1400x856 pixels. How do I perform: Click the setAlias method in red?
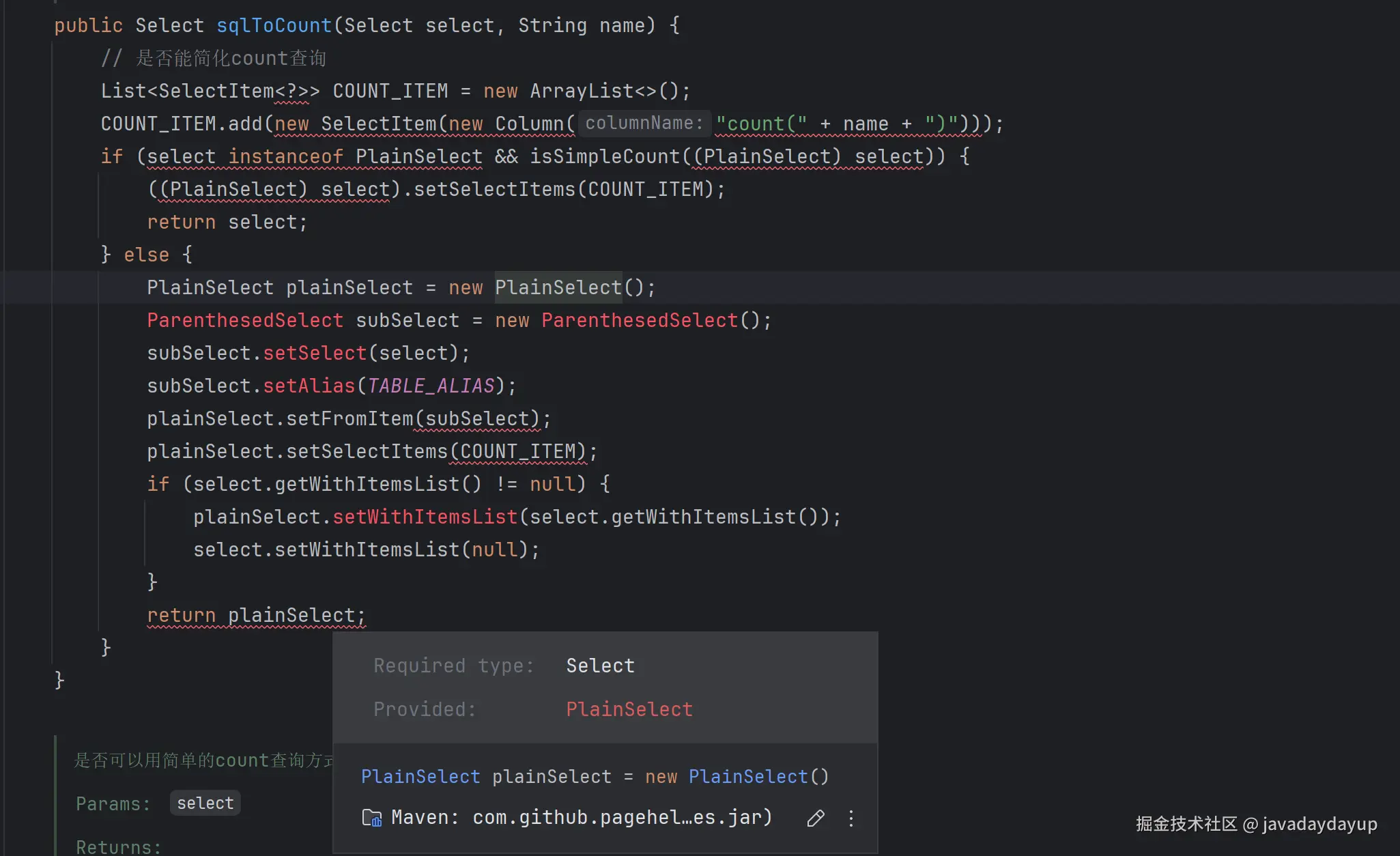(x=309, y=386)
